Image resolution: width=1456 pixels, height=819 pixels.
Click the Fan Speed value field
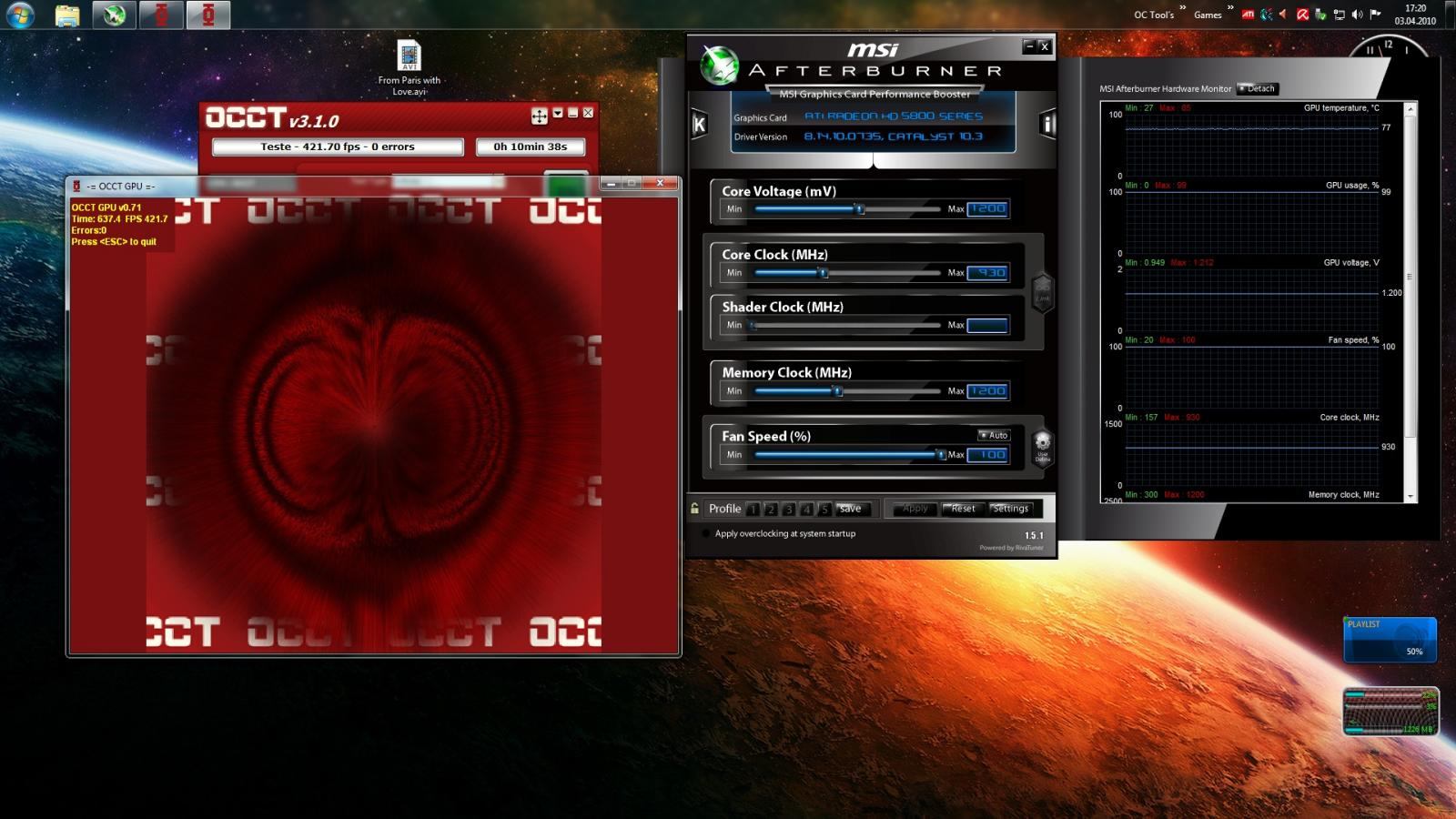[987, 455]
